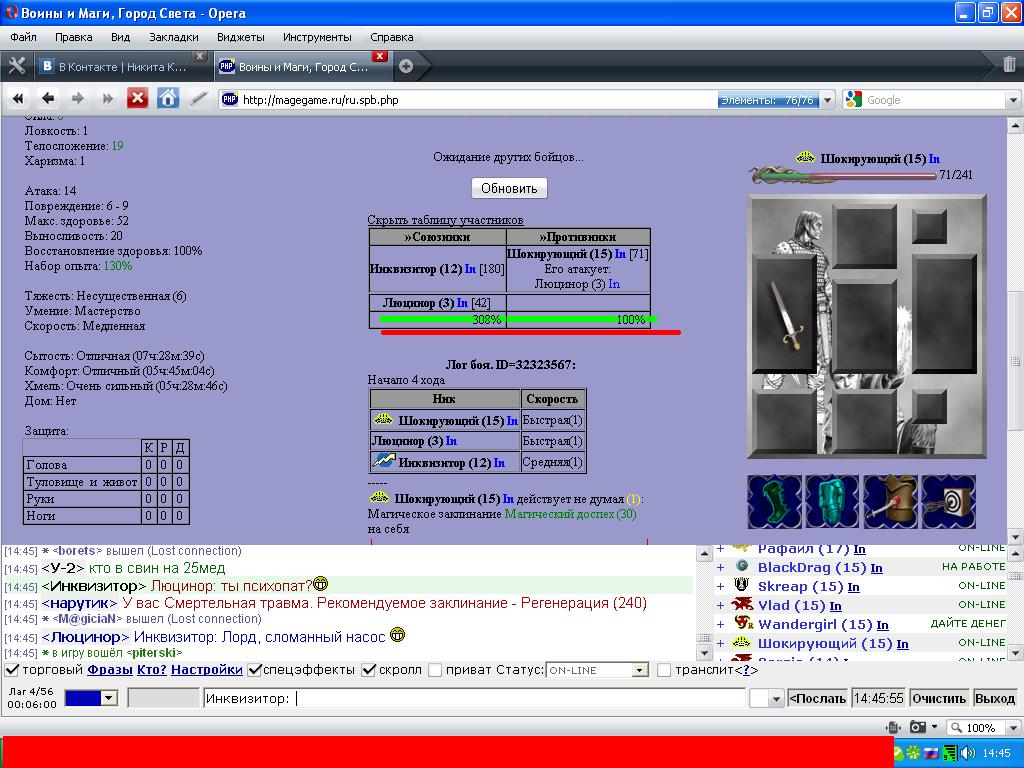The image size is (1024, 768).
Task: Select the green boot spell icon
Action: pos(775,502)
